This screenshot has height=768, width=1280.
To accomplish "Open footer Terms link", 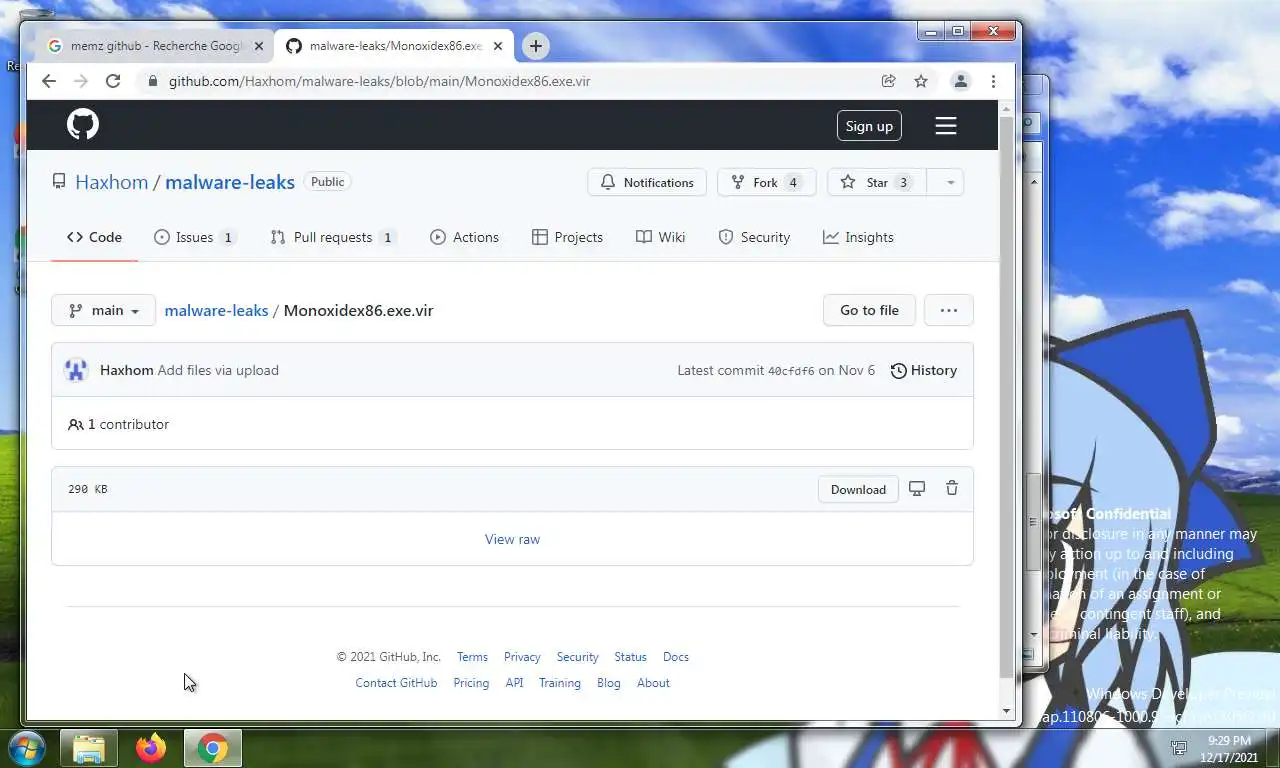I will point(472,657).
